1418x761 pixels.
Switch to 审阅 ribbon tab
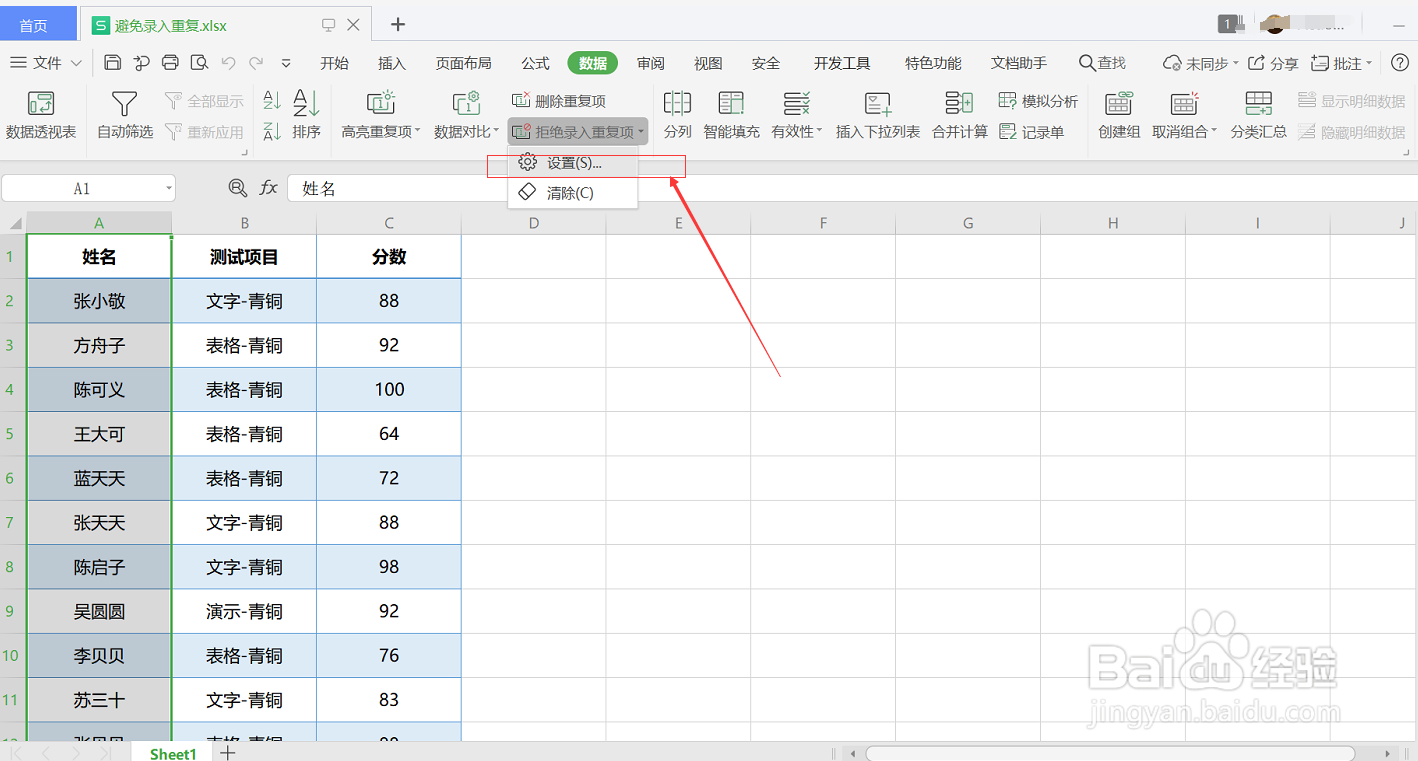tap(650, 63)
